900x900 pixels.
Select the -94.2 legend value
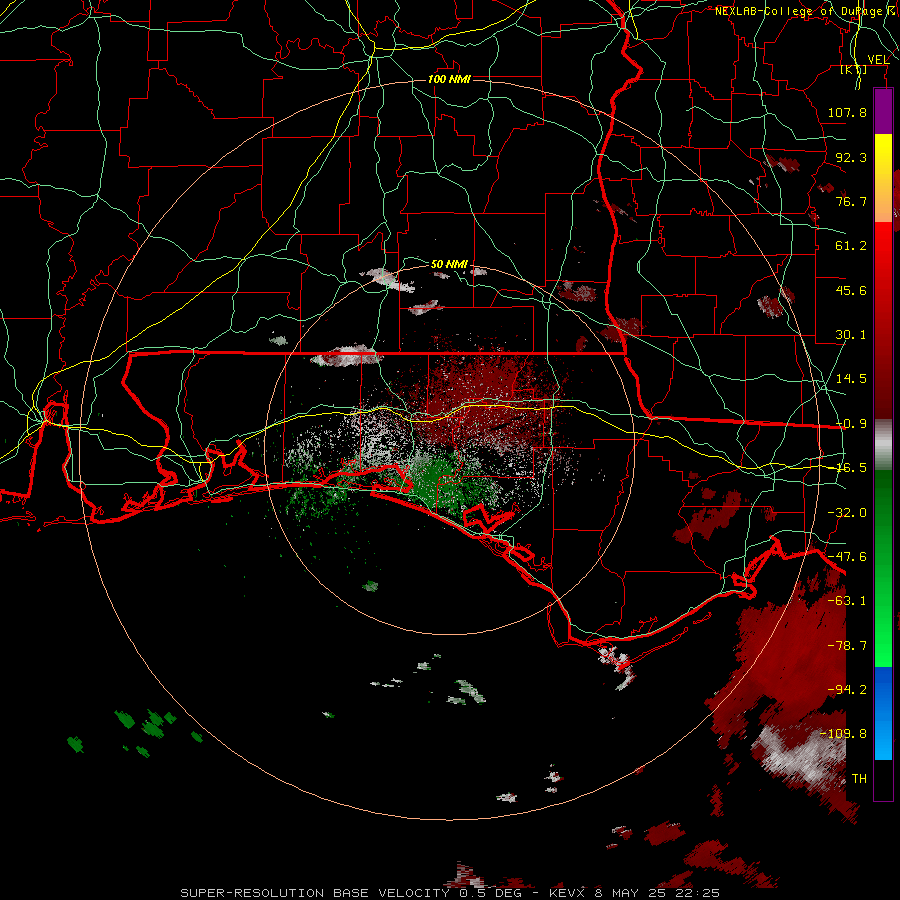tap(847, 690)
